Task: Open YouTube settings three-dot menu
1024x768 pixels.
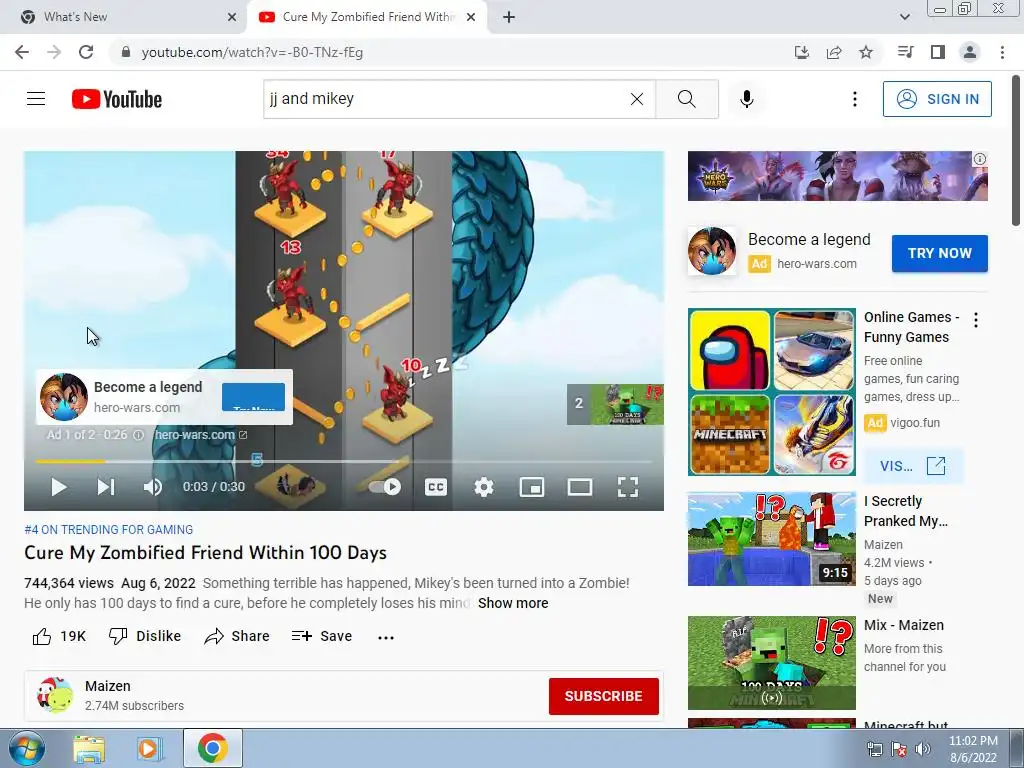Action: point(854,99)
